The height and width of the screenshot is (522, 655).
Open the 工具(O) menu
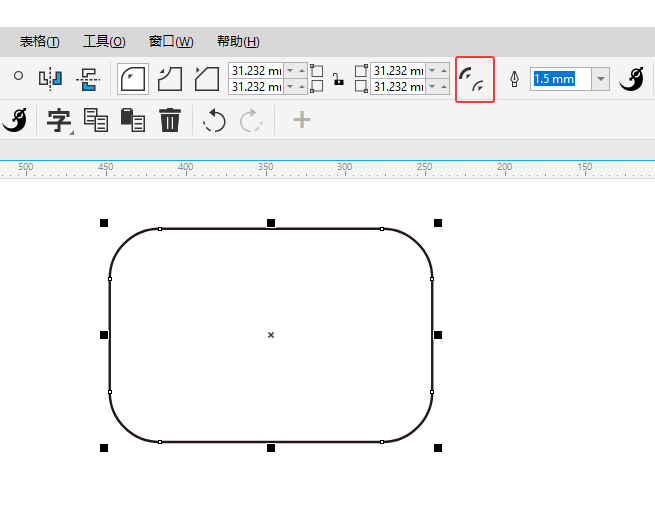pos(104,42)
